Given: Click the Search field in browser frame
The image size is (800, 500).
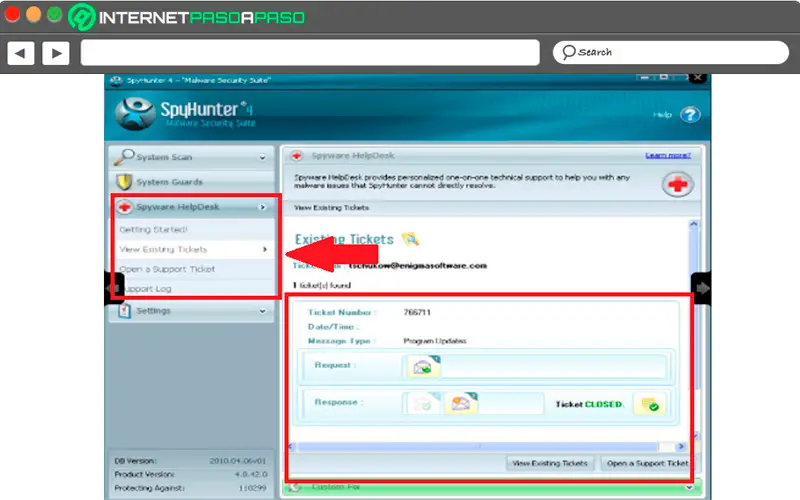Looking at the screenshot, I should pos(670,53).
